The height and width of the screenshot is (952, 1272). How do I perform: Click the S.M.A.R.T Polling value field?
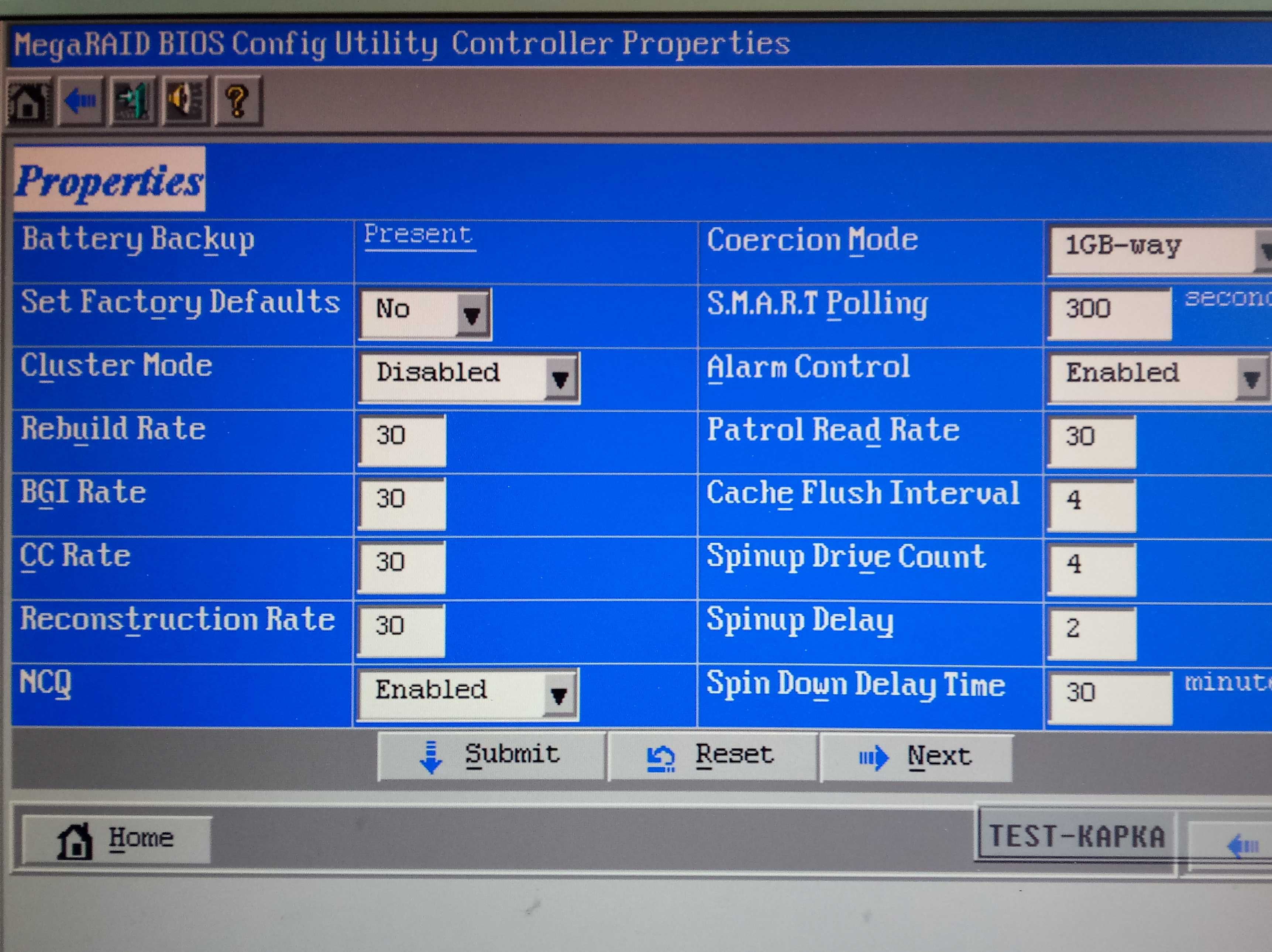(x=1110, y=313)
